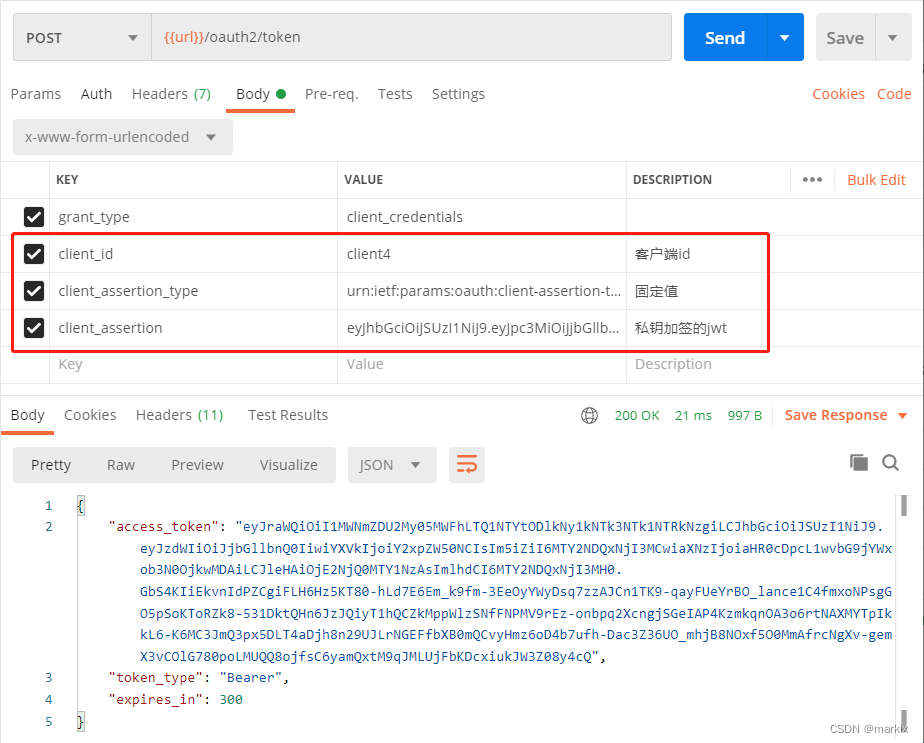Switch to the Headers (7) tab

[x=171, y=93]
